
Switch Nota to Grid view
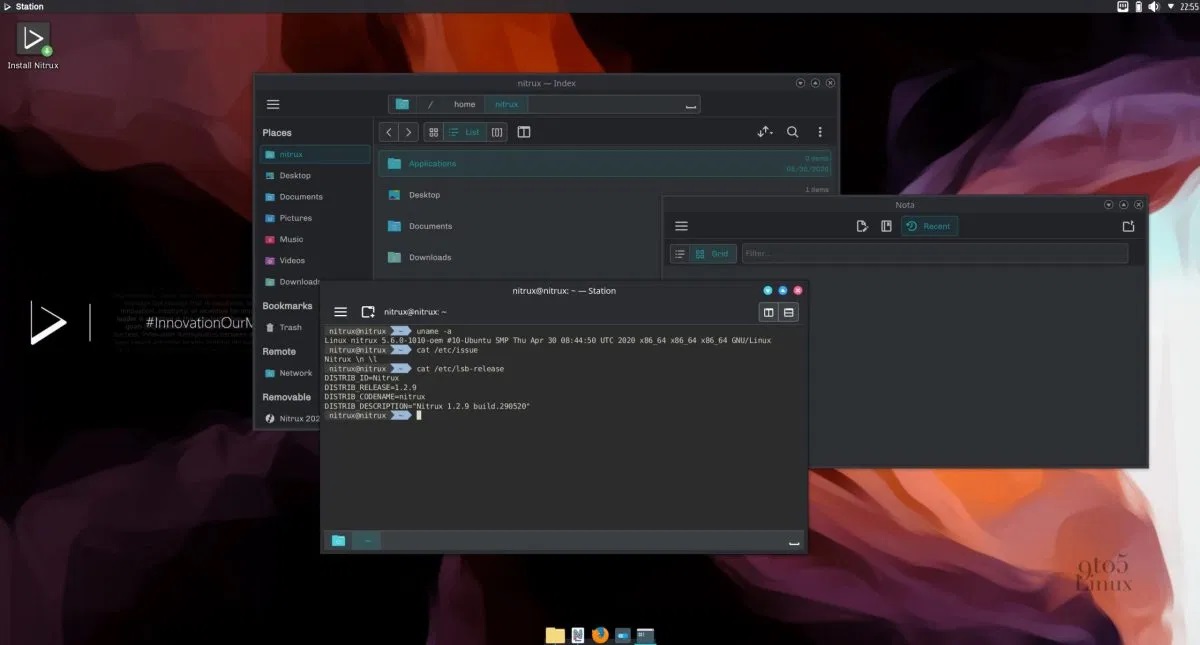pyautogui.click(x=712, y=254)
